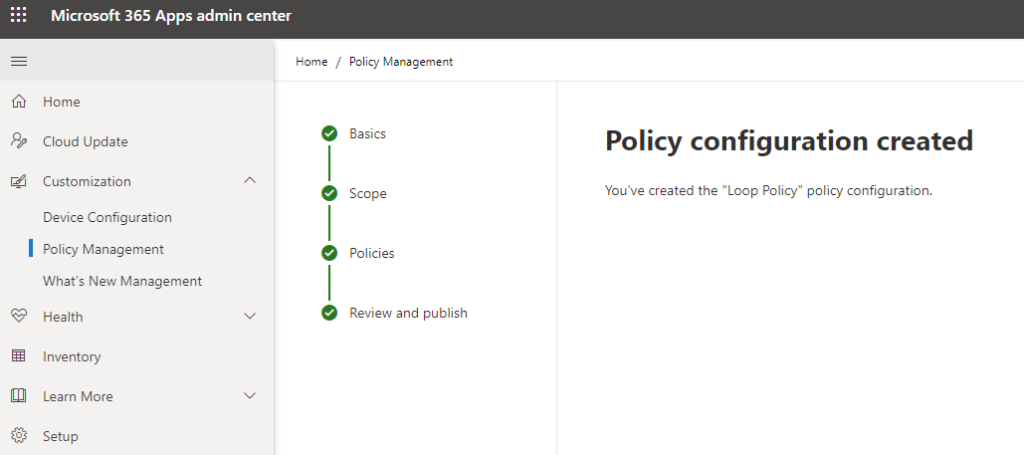Open the app launcher waffle icon
This screenshot has width=1024, height=455.
[19, 16]
